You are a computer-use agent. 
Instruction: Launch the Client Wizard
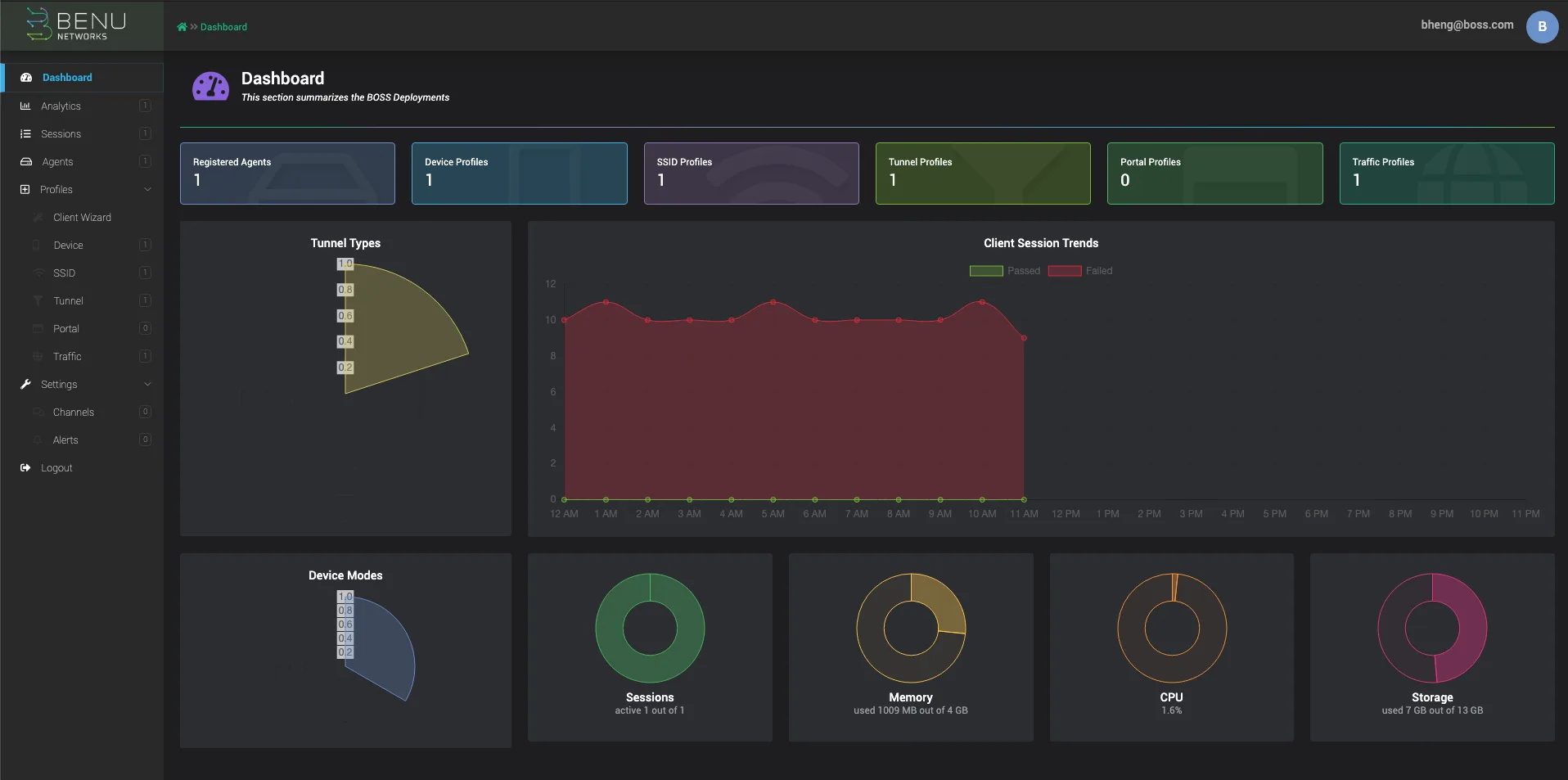click(82, 217)
